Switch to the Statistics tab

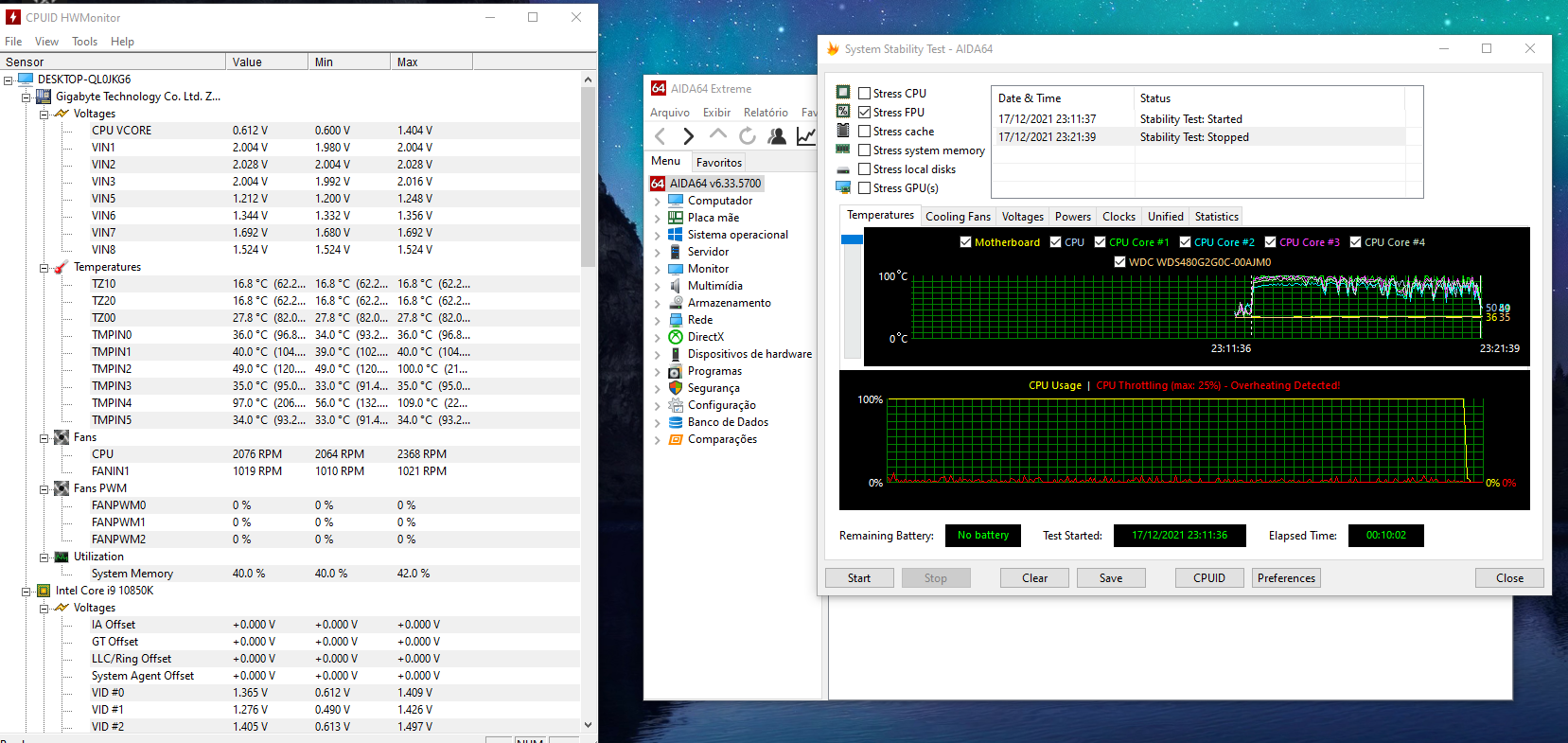pos(1216,217)
